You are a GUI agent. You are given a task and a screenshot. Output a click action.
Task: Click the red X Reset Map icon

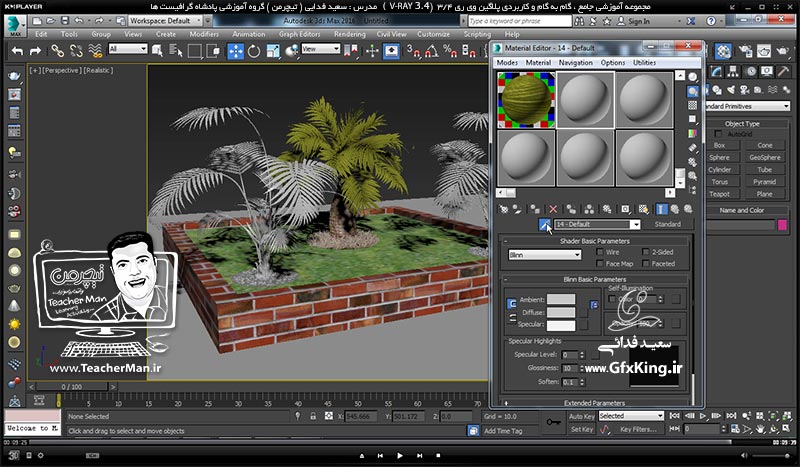pos(553,209)
